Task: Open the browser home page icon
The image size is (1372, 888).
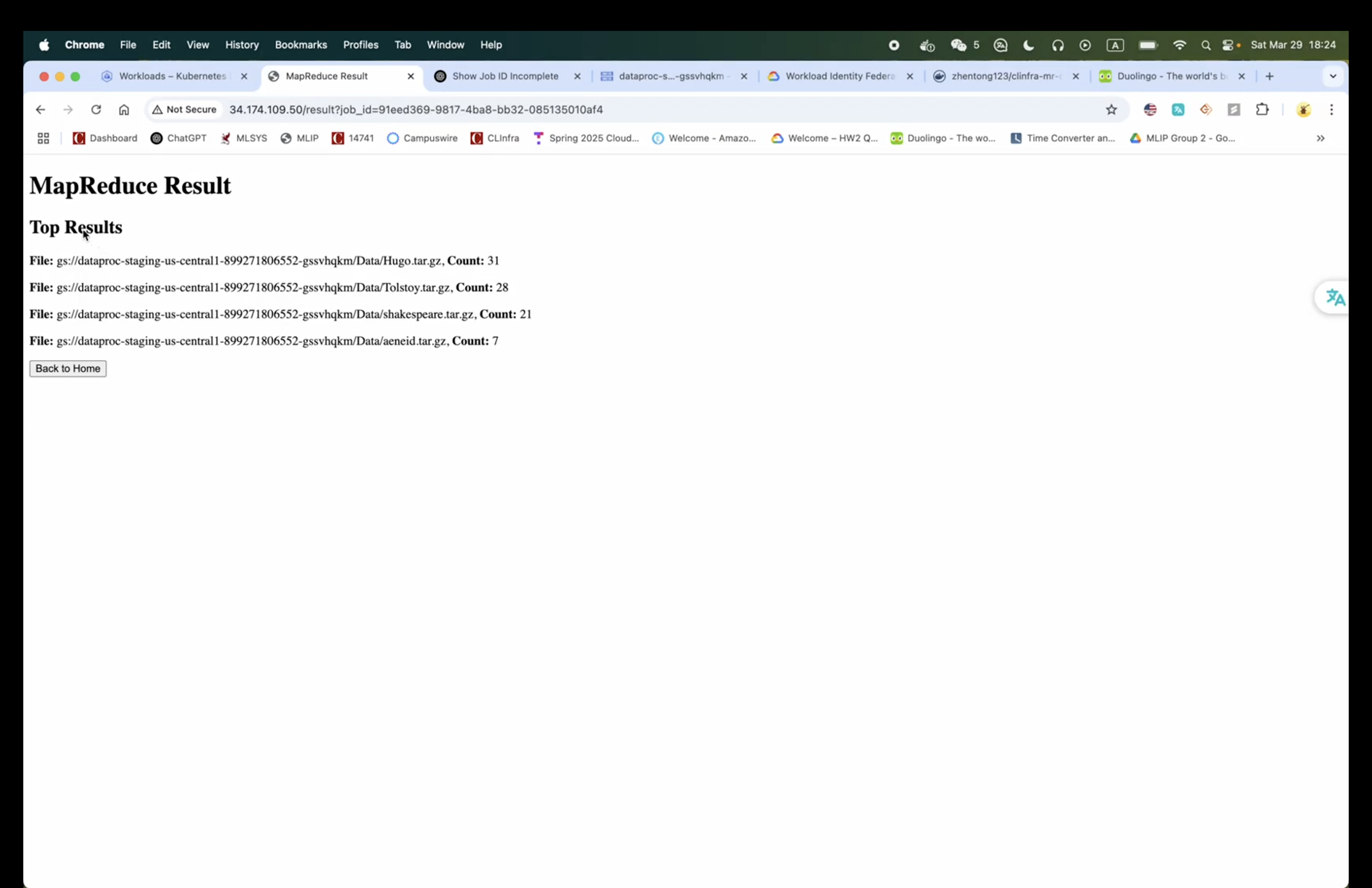Action: [x=124, y=110]
